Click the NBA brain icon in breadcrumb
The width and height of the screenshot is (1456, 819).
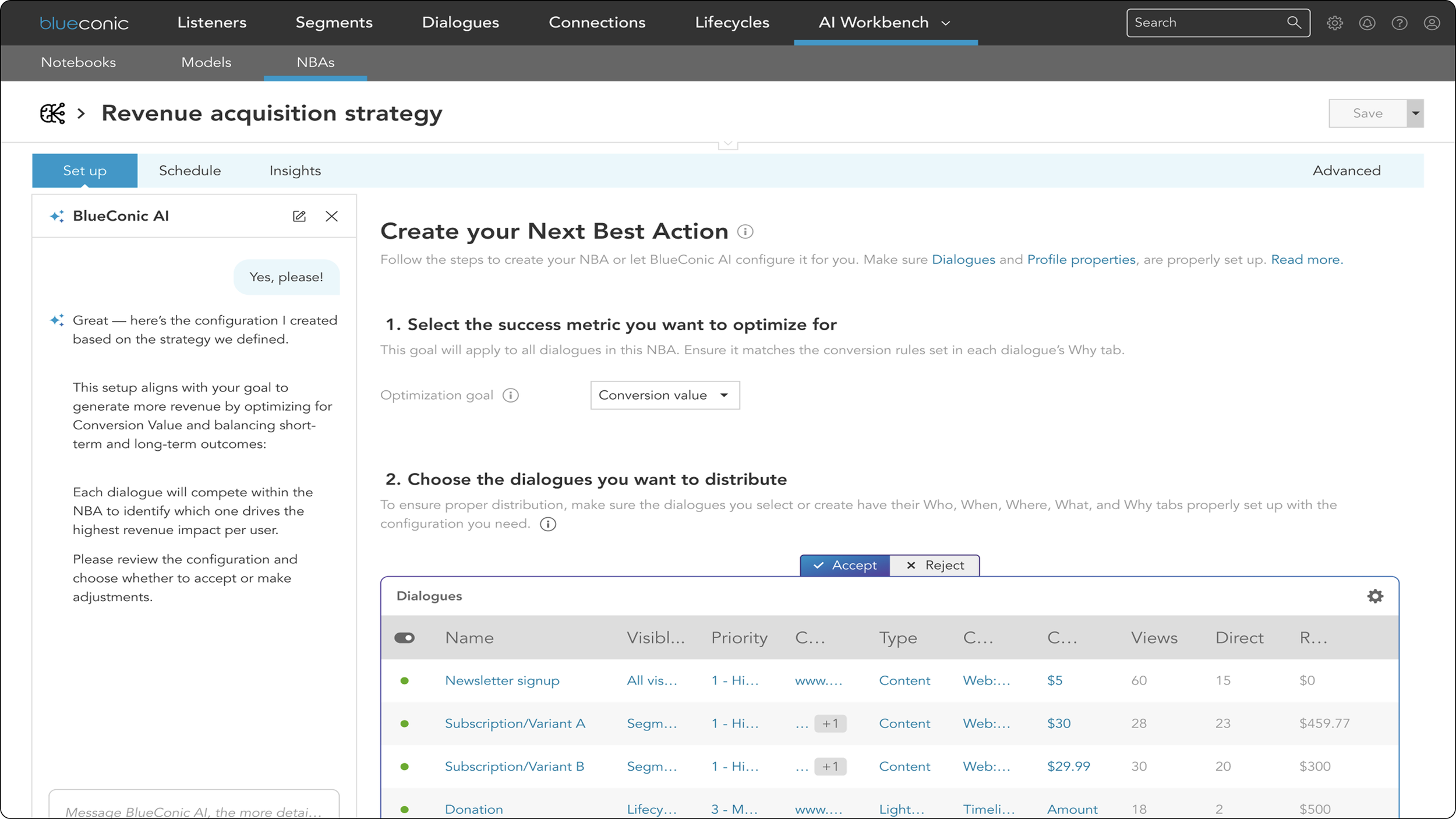52,113
